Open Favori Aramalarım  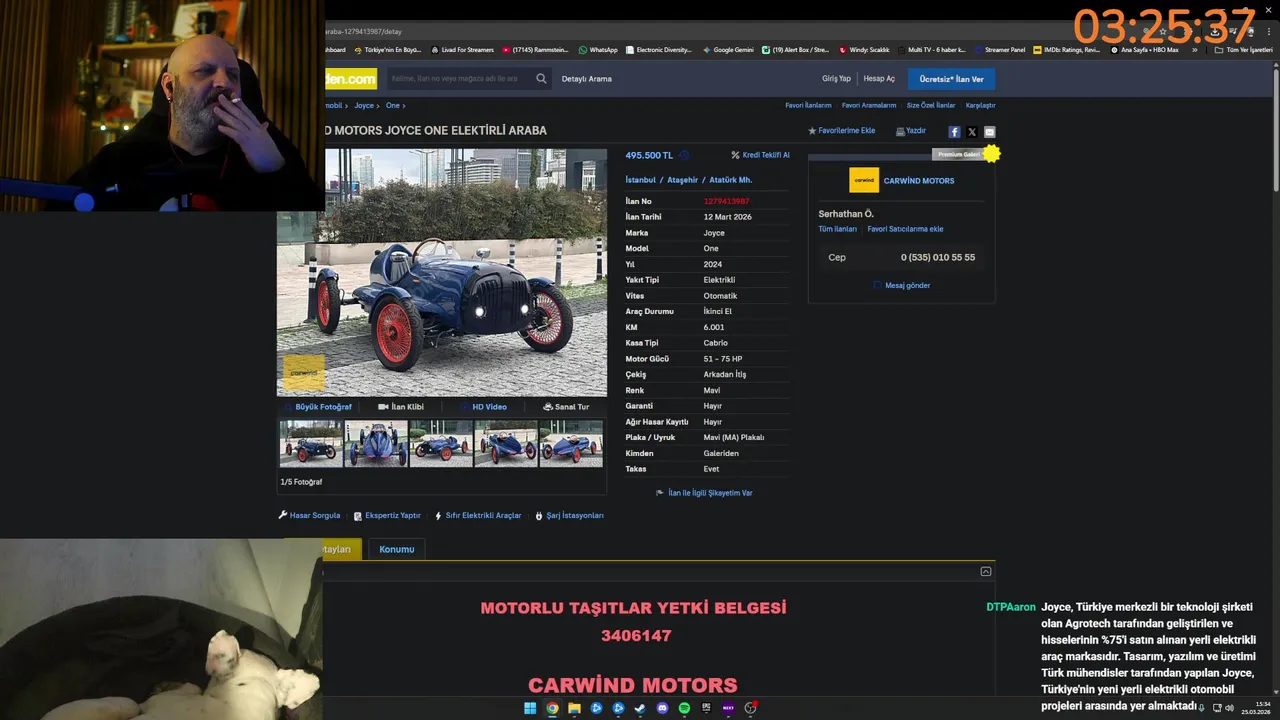[x=869, y=105]
